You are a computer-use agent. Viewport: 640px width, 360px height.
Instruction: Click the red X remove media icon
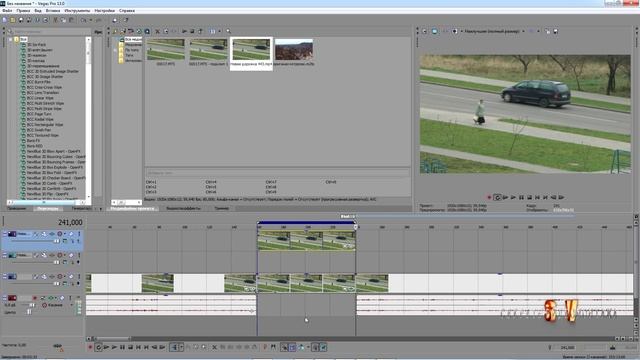[158, 31]
